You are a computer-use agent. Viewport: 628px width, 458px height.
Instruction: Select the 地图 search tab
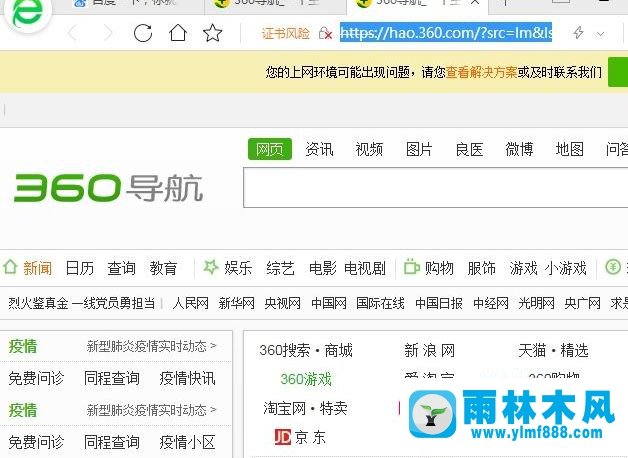569,149
